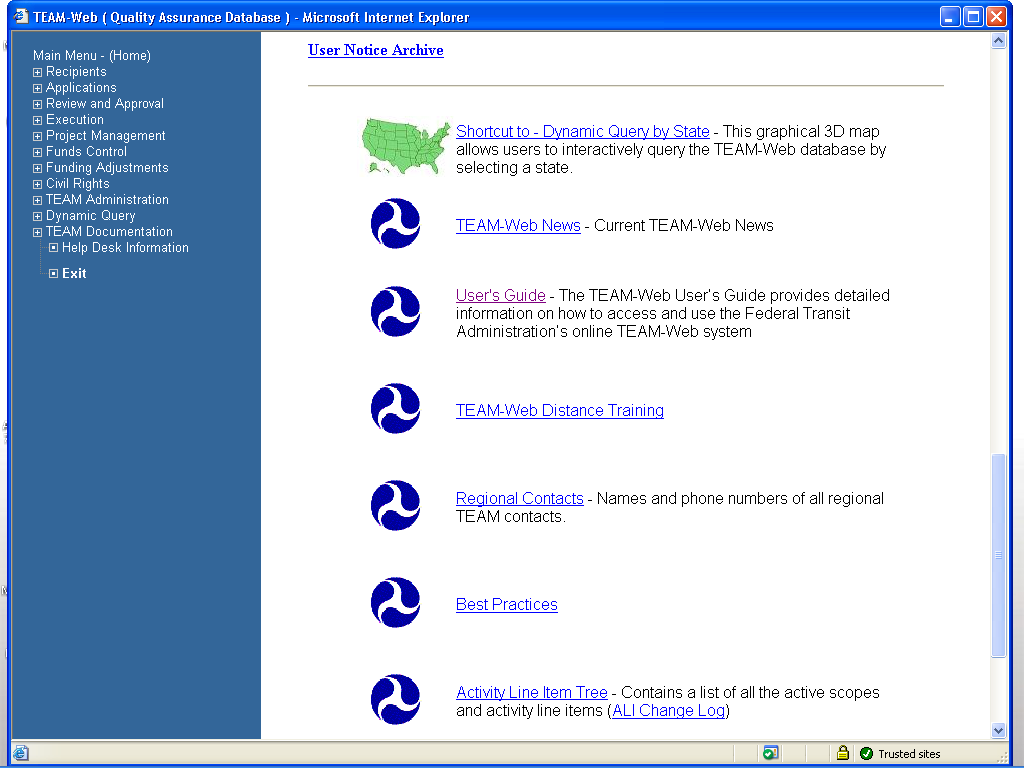The height and width of the screenshot is (768, 1024).
Task: Select Exit in the sidebar menu
Action: (x=74, y=274)
